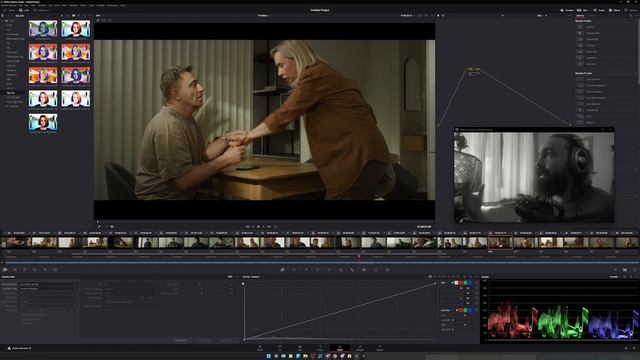This screenshot has width=640, height=360.
Task: Open the Sizing palette icon
Action: pyautogui.click(x=376, y=269)
